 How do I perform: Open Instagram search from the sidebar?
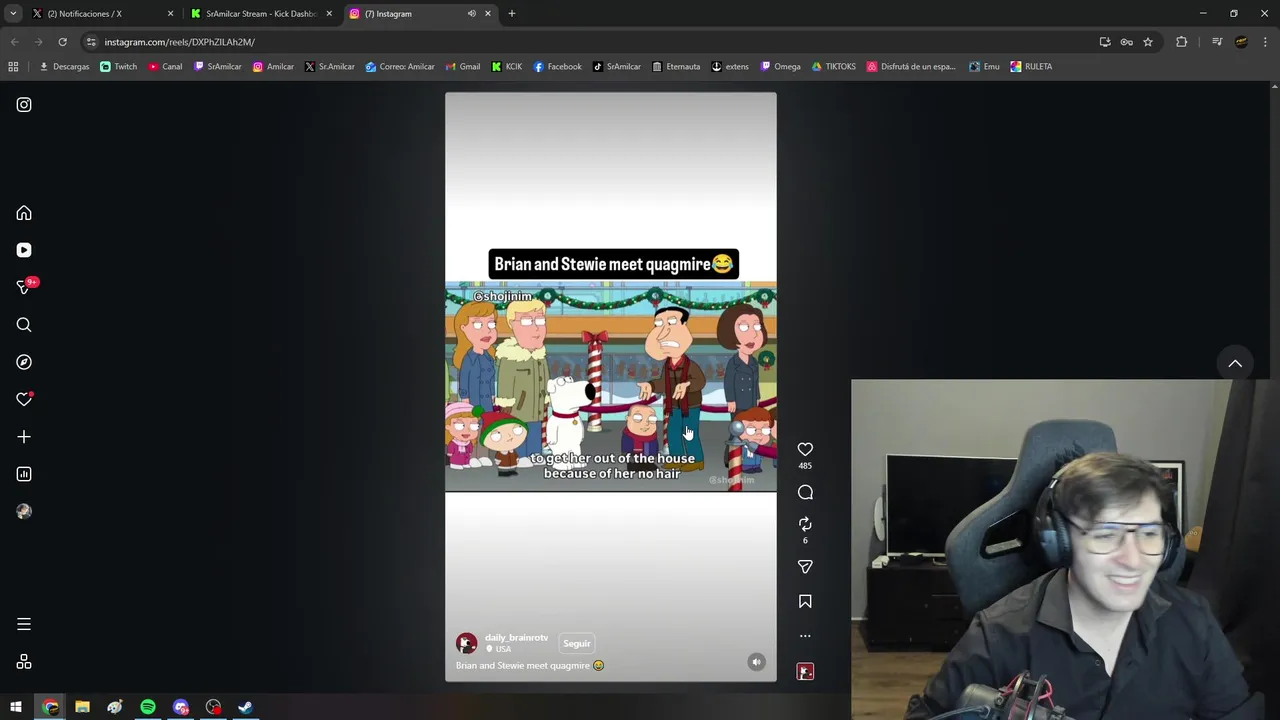(24, 325)
